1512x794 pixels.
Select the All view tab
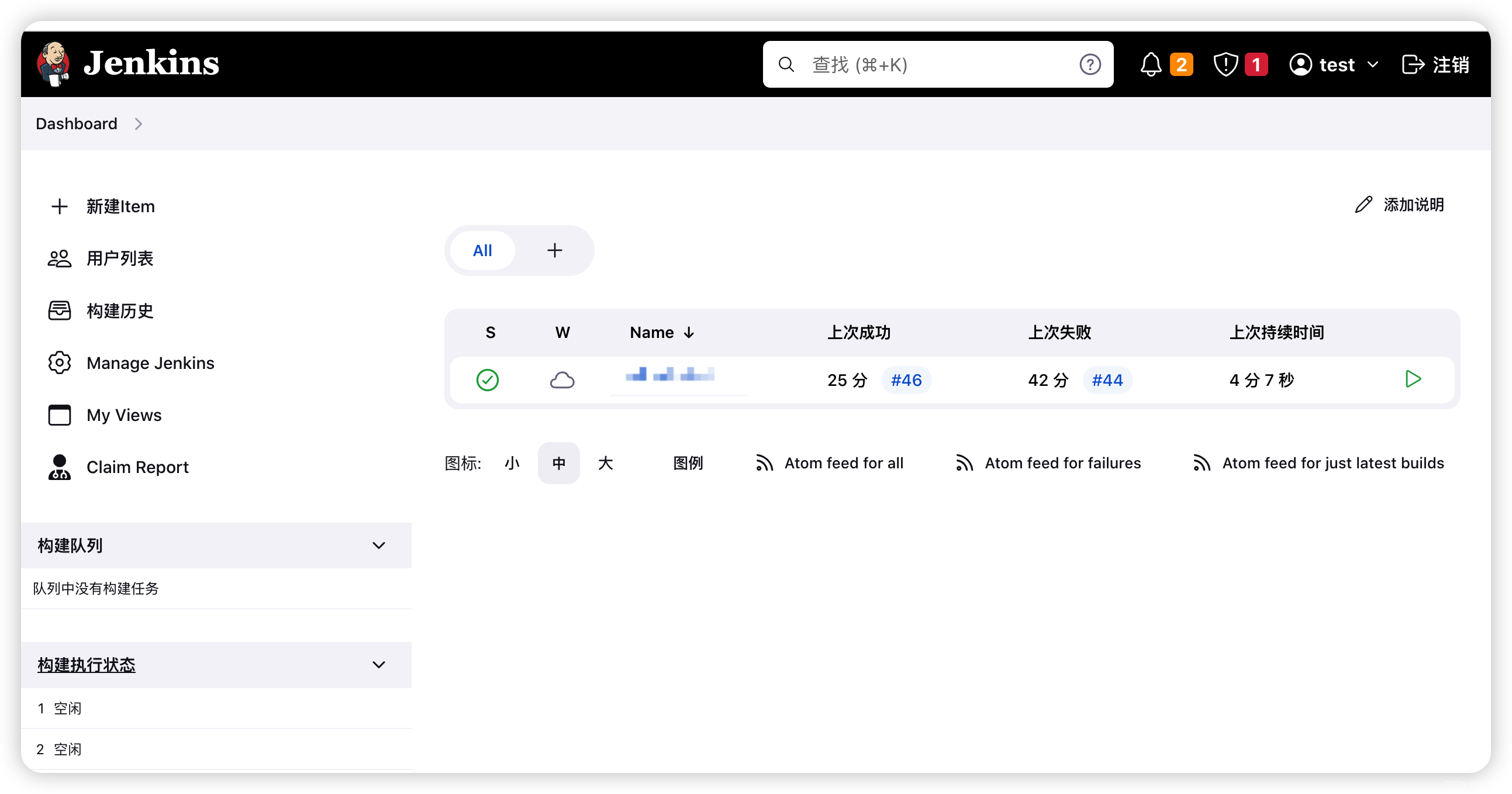tap(482, 251)
